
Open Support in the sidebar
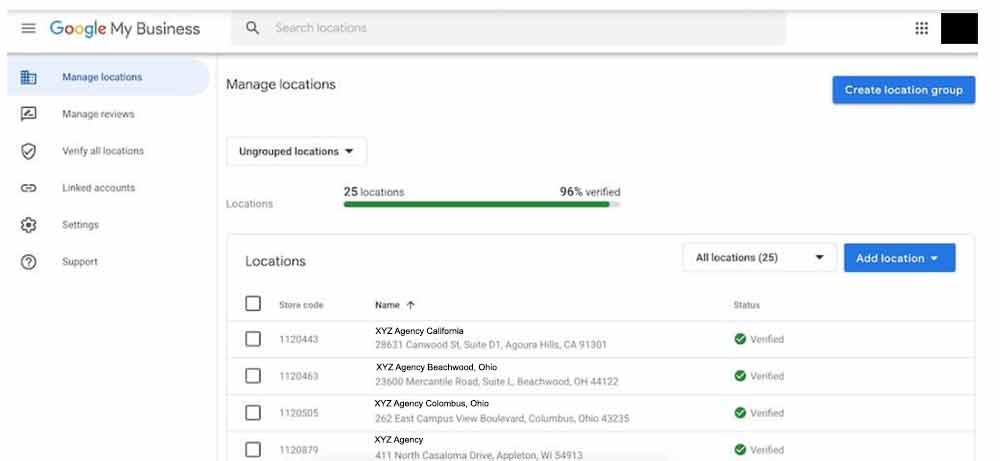tap(80, 262)
